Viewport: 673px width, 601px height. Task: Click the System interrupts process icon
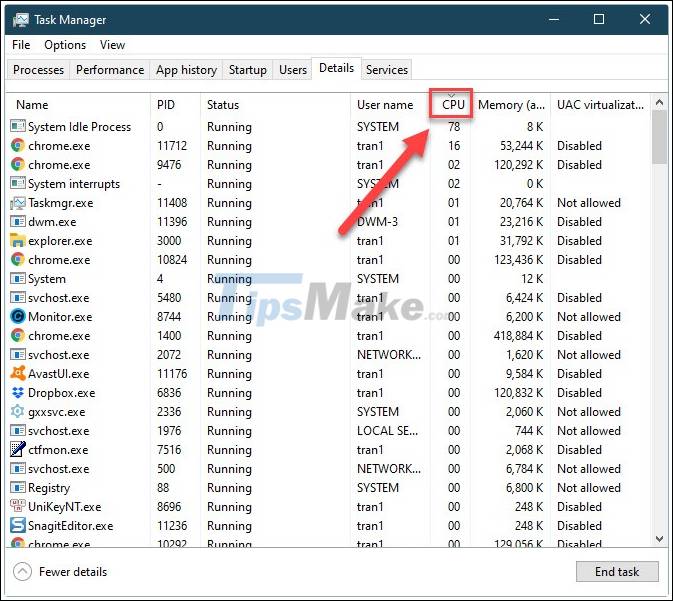[x=18, y=183]
